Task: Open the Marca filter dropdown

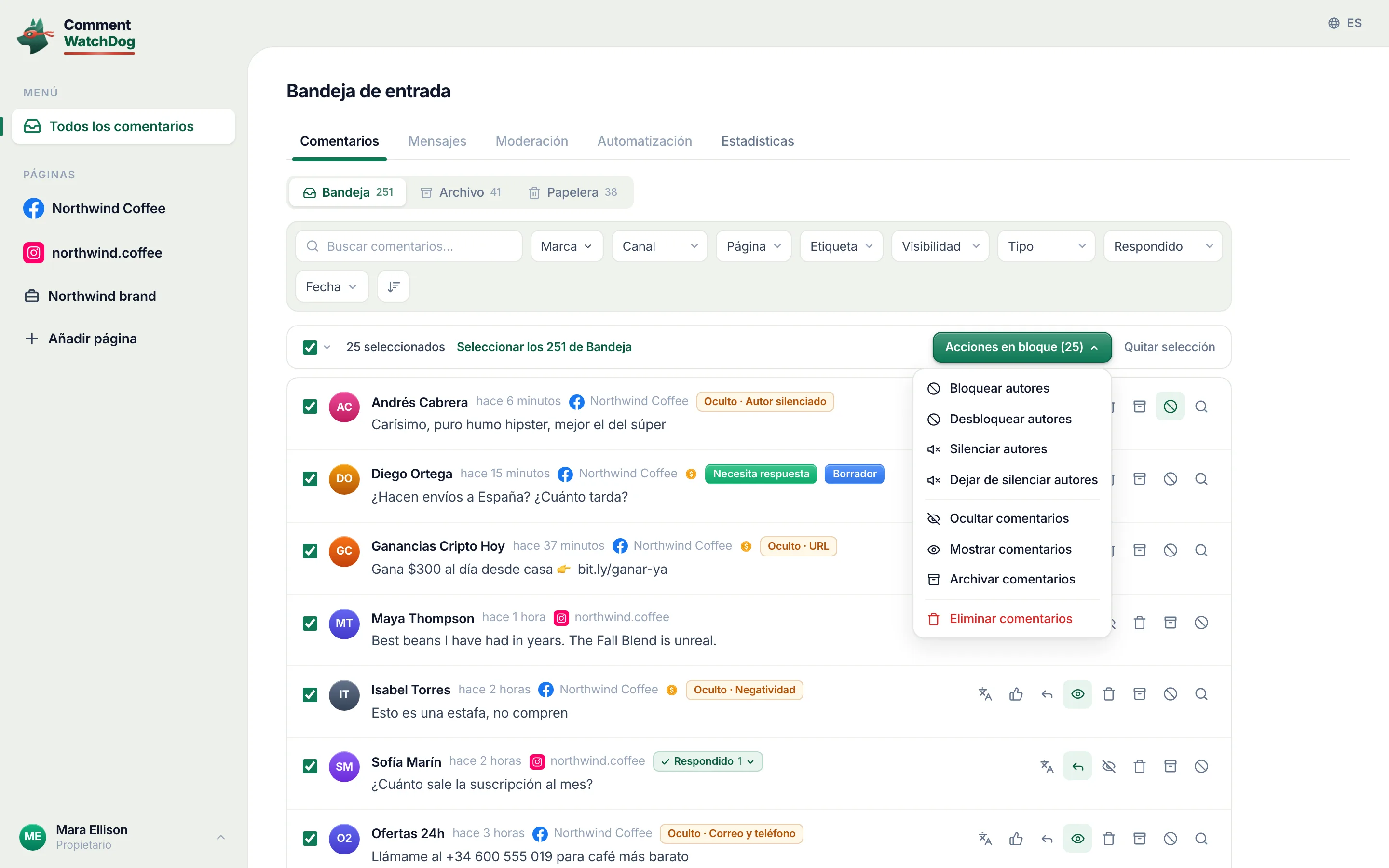Action: click(x=567, y=246)
